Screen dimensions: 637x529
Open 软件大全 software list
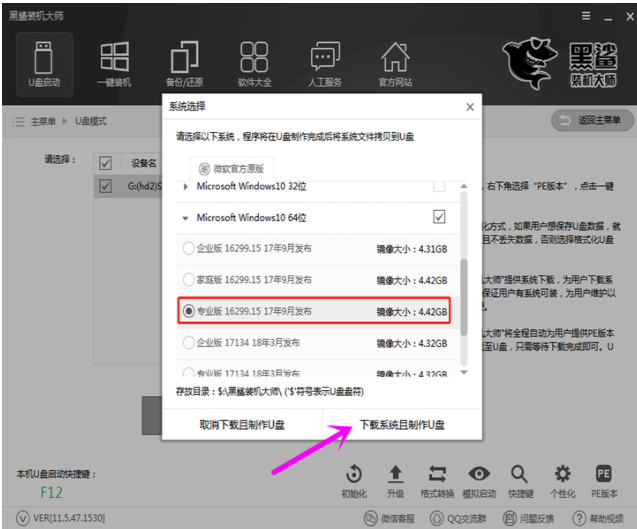point(254,64)
